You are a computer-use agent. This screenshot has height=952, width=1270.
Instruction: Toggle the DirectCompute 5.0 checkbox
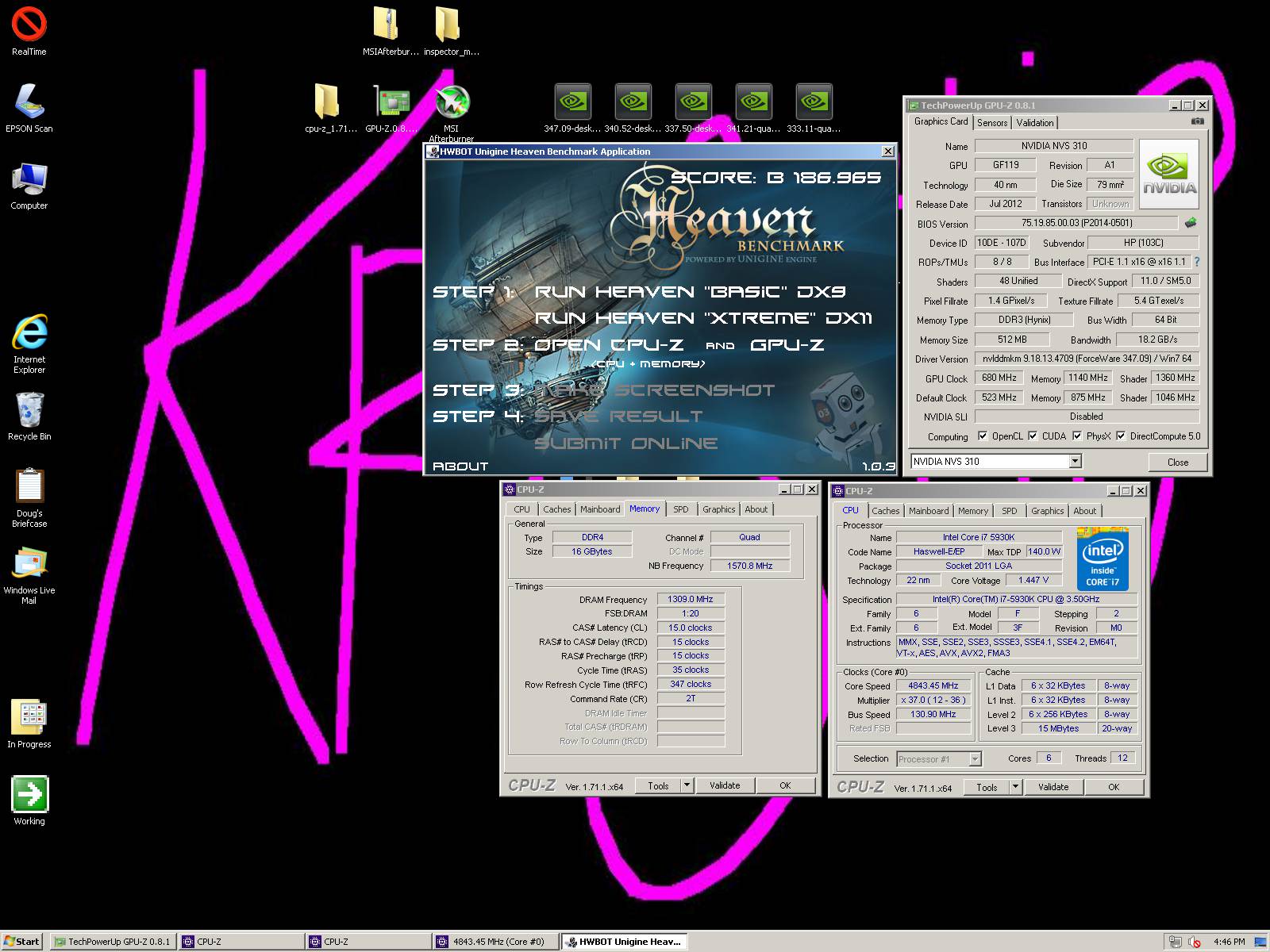tap(1121, 436)
